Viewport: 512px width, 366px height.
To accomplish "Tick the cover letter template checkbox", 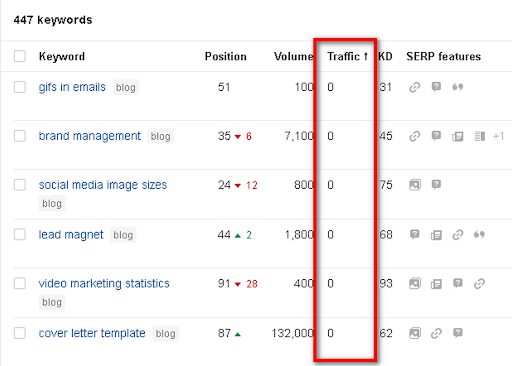I will [20, 333].
